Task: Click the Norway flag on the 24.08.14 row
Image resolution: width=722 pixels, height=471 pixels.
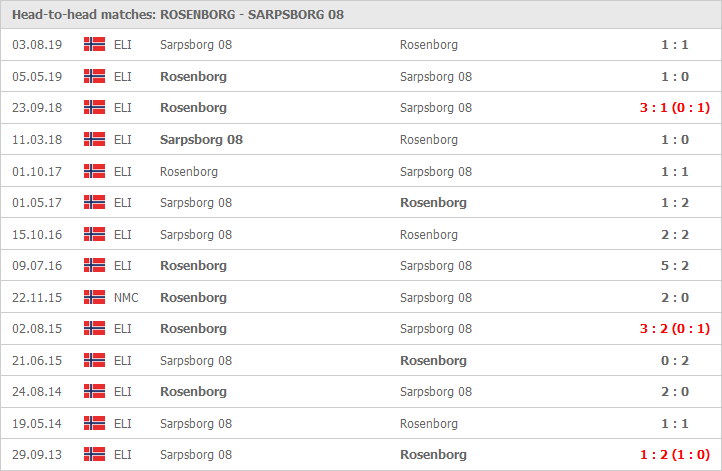Action: [x=94, y=391]
